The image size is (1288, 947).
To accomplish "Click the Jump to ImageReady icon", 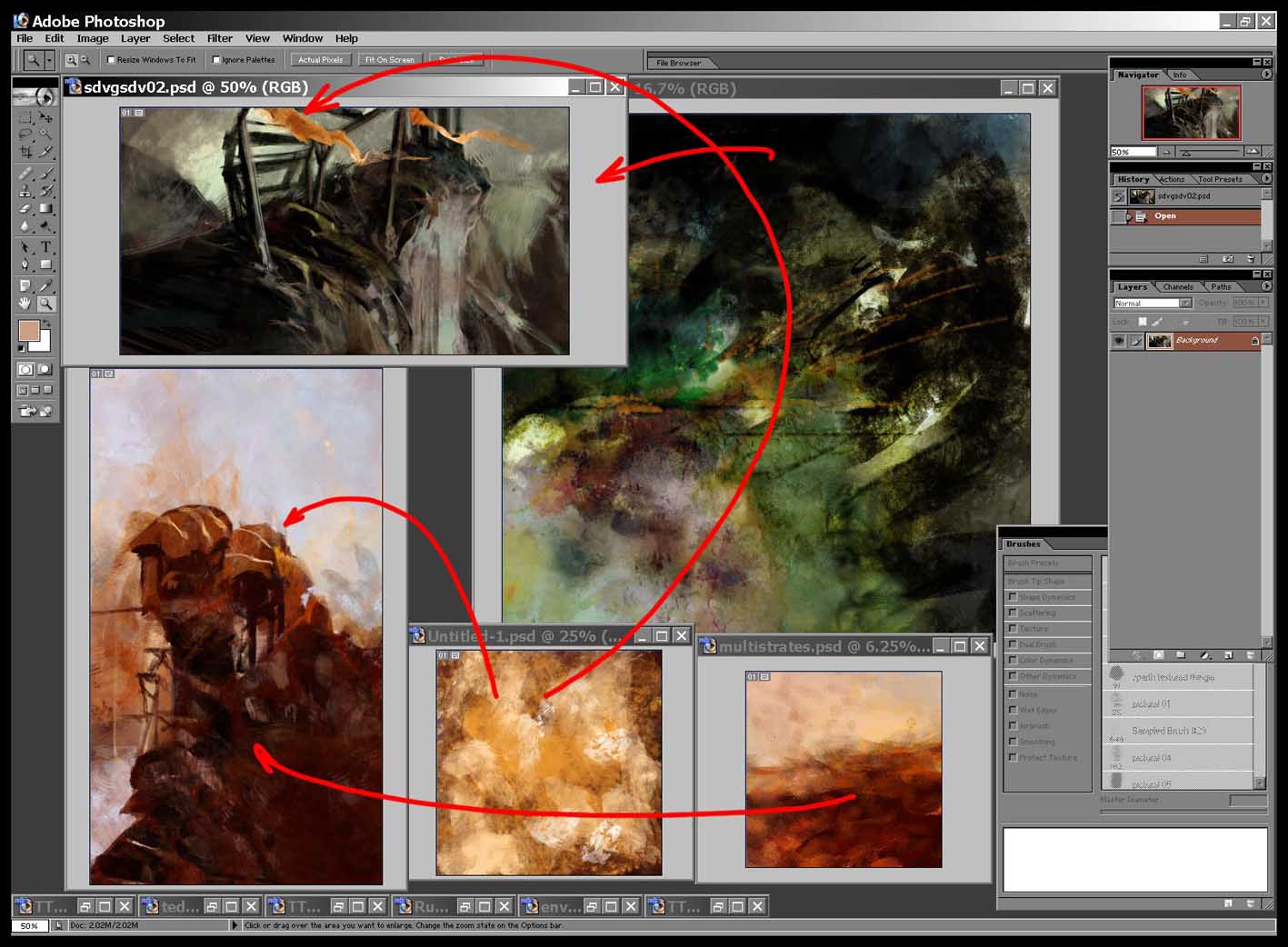I will pyautogui.click(x=35, y=411).
